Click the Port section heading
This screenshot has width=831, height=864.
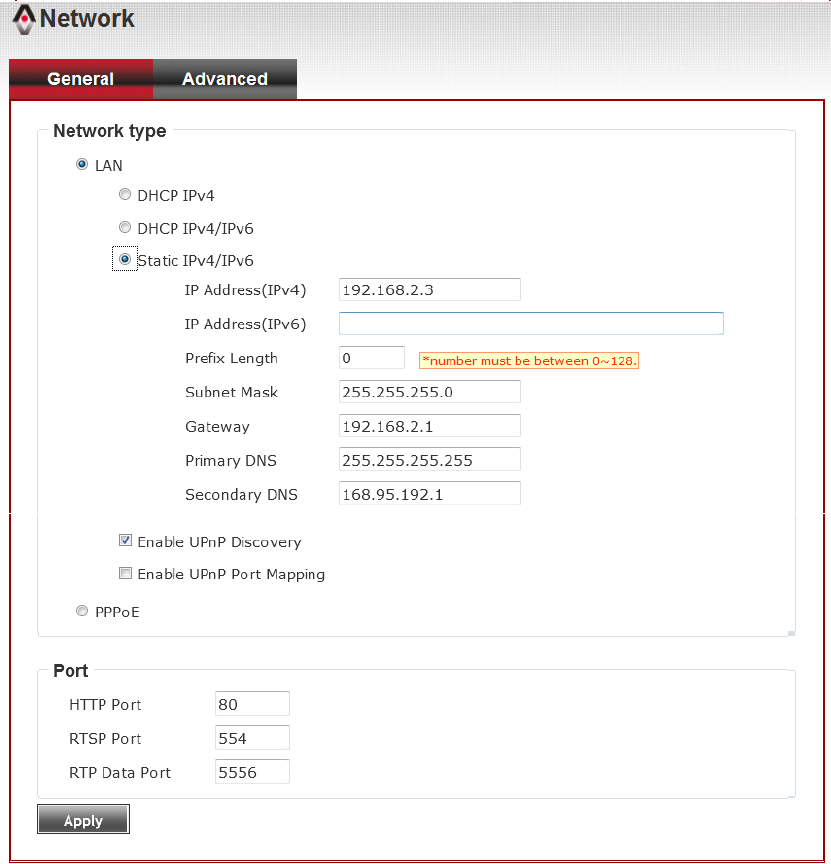[x=71, y=671]
